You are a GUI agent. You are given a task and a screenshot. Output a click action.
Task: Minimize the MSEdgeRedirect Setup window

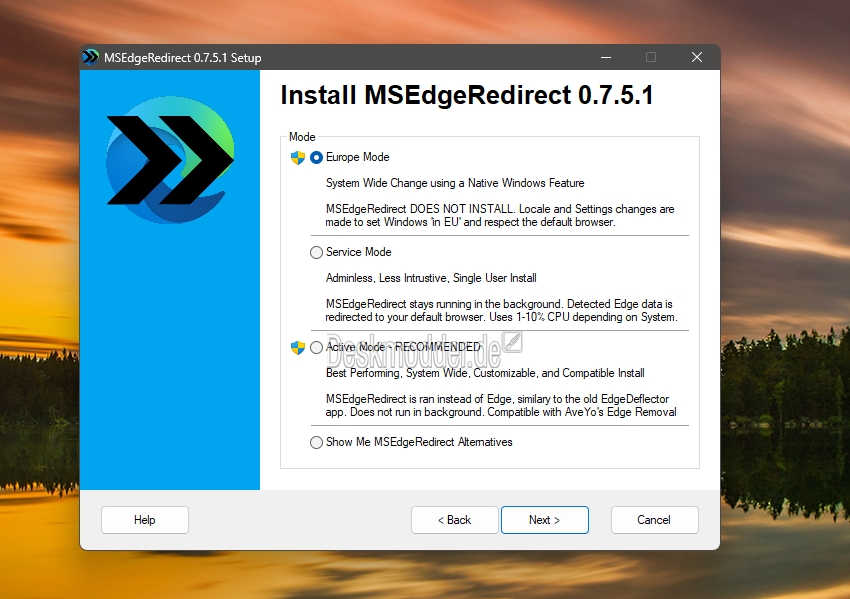click(x=606, y=57)
